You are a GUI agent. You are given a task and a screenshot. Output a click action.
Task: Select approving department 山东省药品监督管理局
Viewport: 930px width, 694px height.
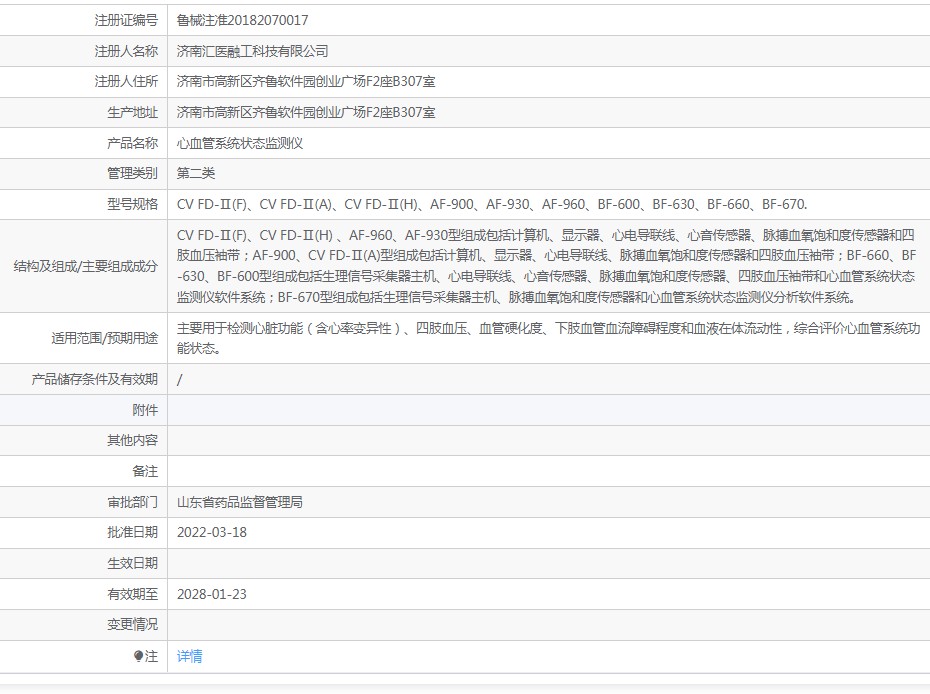point(240,502)
